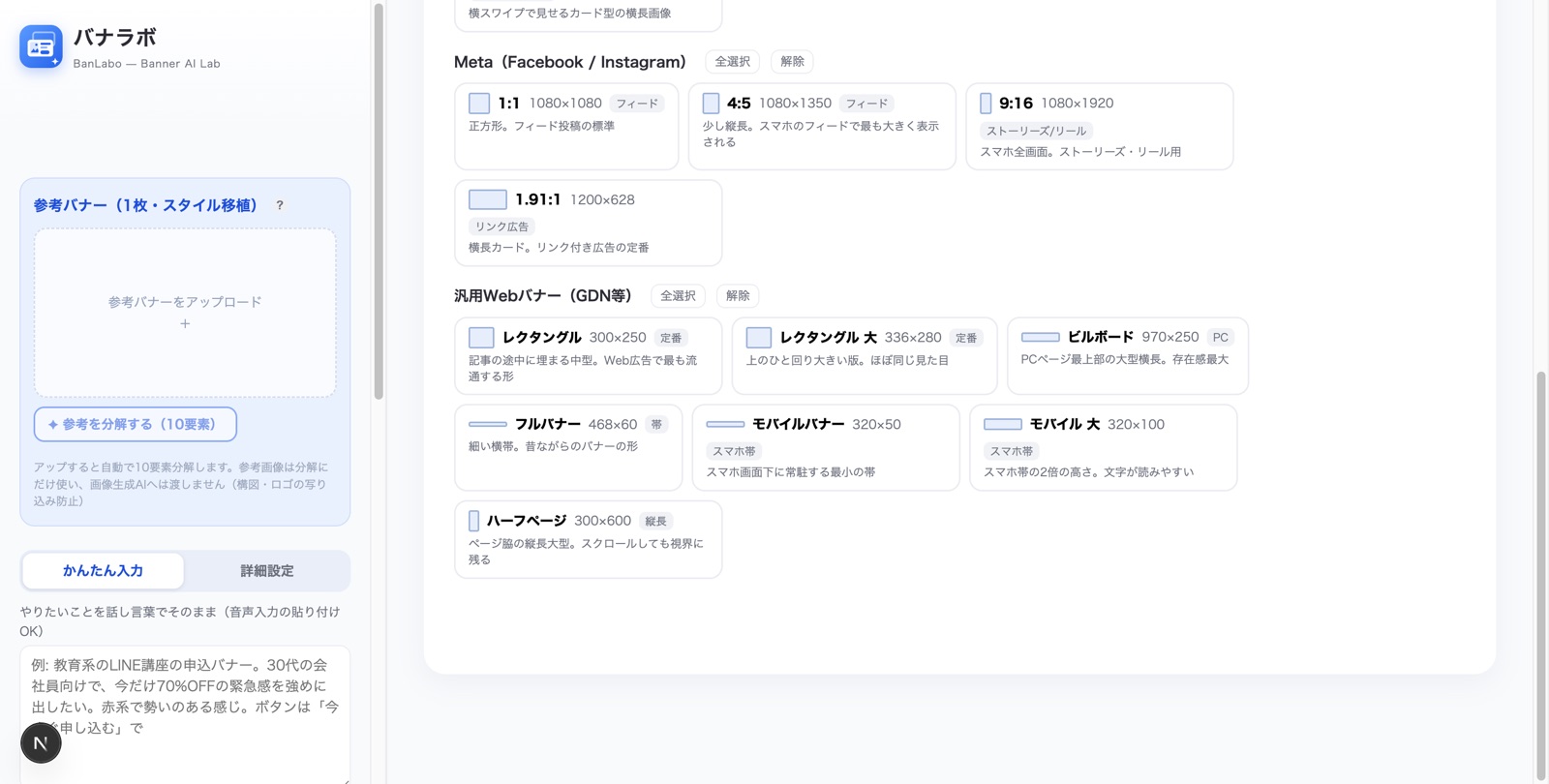Click the ハーフページ tall shape icon

(474, 521)
